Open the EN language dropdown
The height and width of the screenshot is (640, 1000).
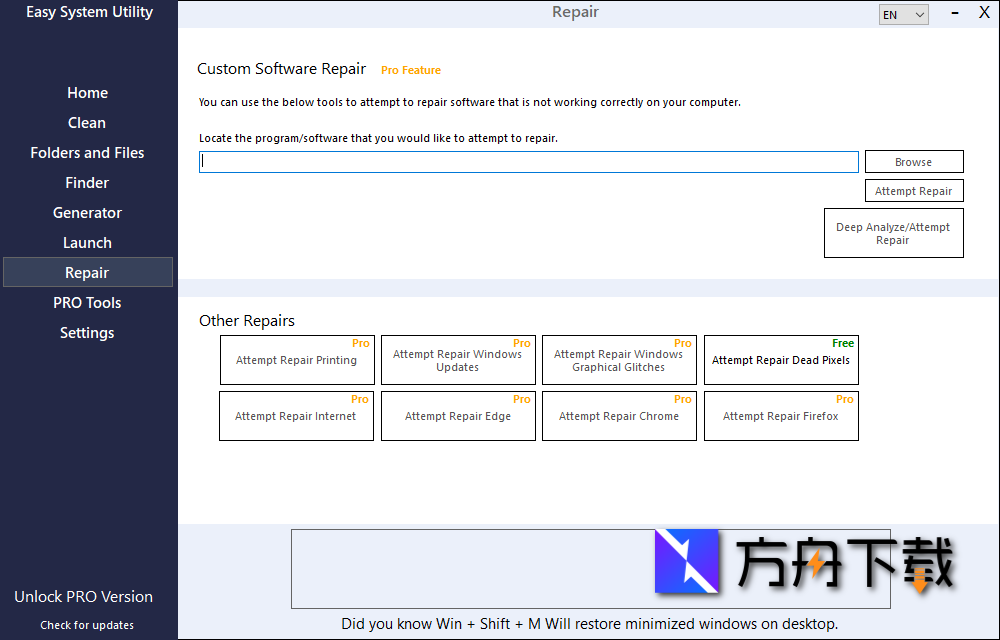click(903, 14)
